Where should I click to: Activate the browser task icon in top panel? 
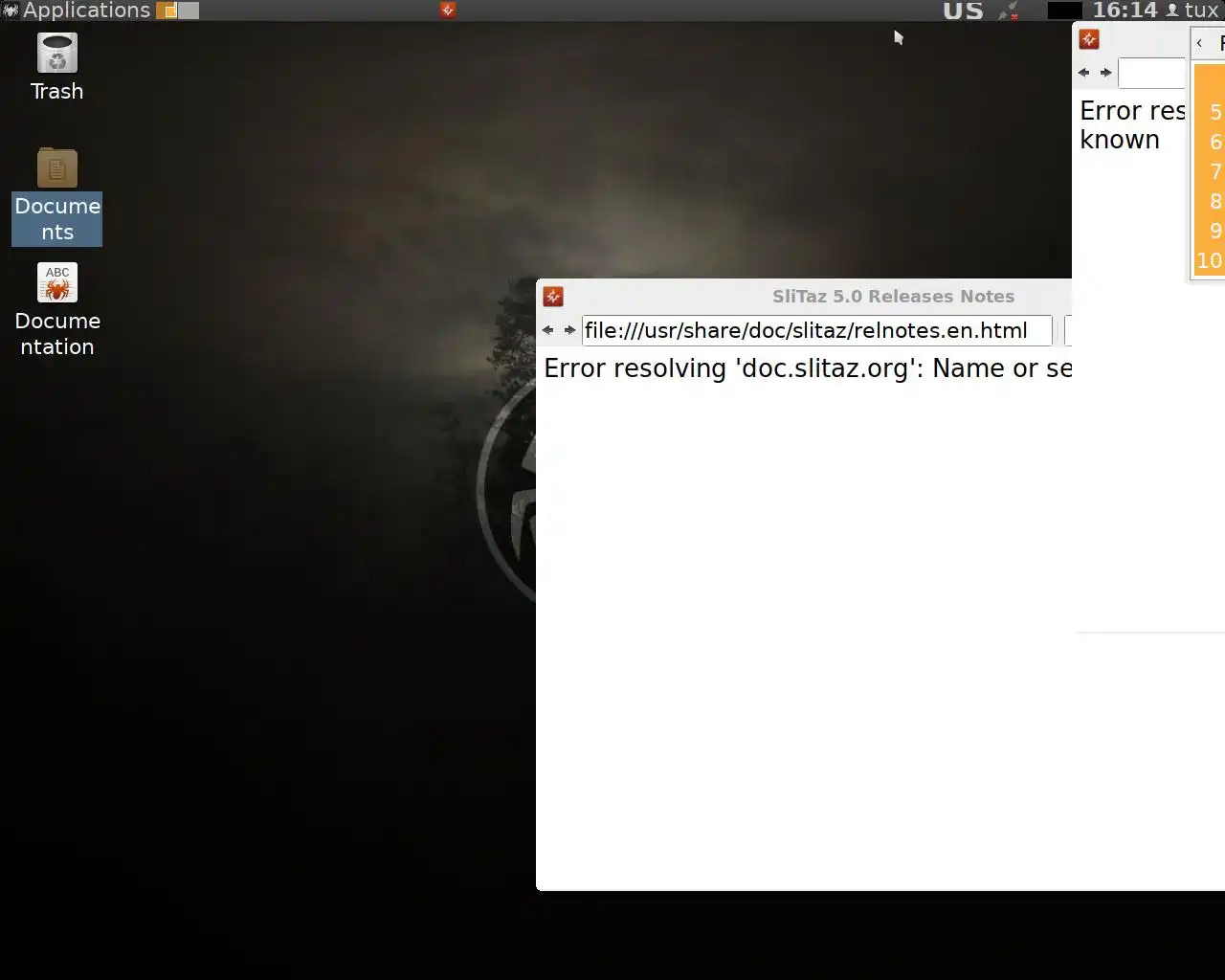448,11
